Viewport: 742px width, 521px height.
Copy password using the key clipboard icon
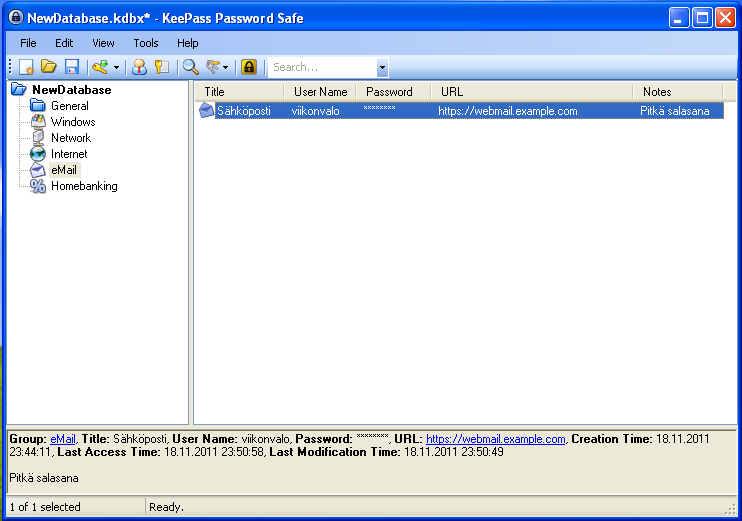click(162, 67)
